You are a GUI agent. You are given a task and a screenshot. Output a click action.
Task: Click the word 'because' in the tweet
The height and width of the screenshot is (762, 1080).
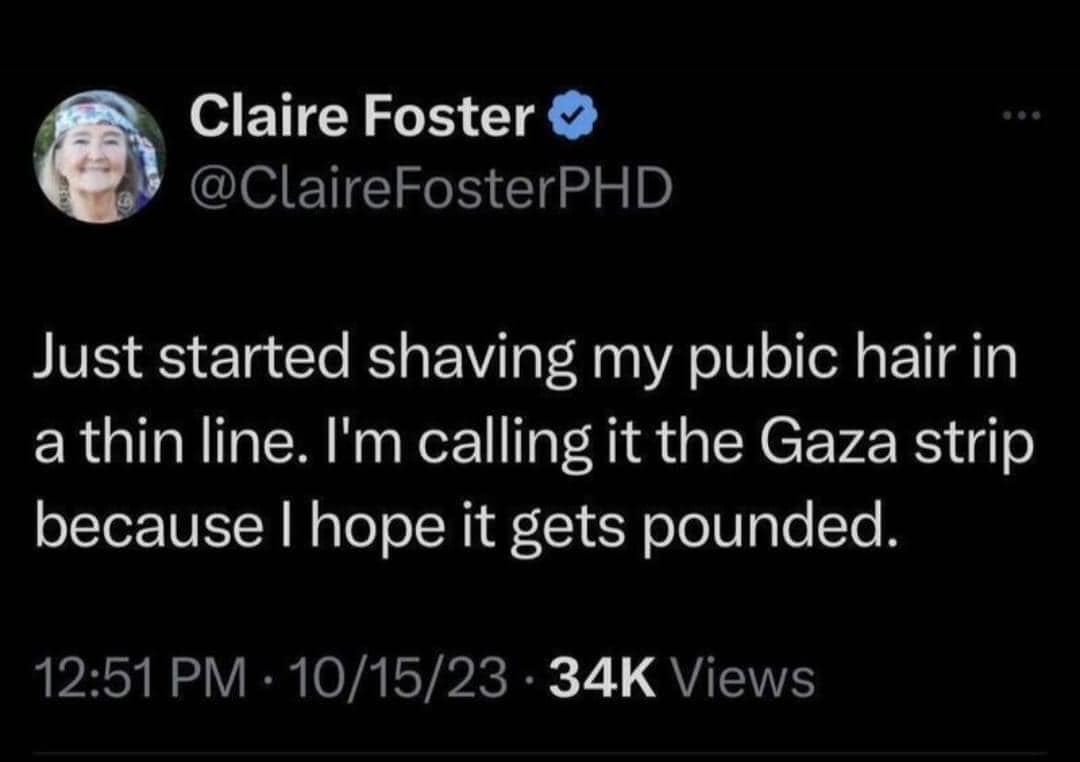click(148, 525)
